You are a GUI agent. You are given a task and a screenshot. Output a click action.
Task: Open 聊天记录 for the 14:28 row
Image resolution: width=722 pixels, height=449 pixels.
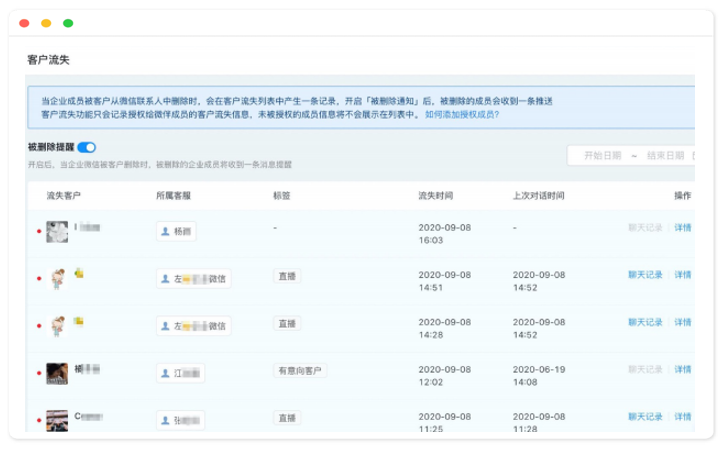645,322
